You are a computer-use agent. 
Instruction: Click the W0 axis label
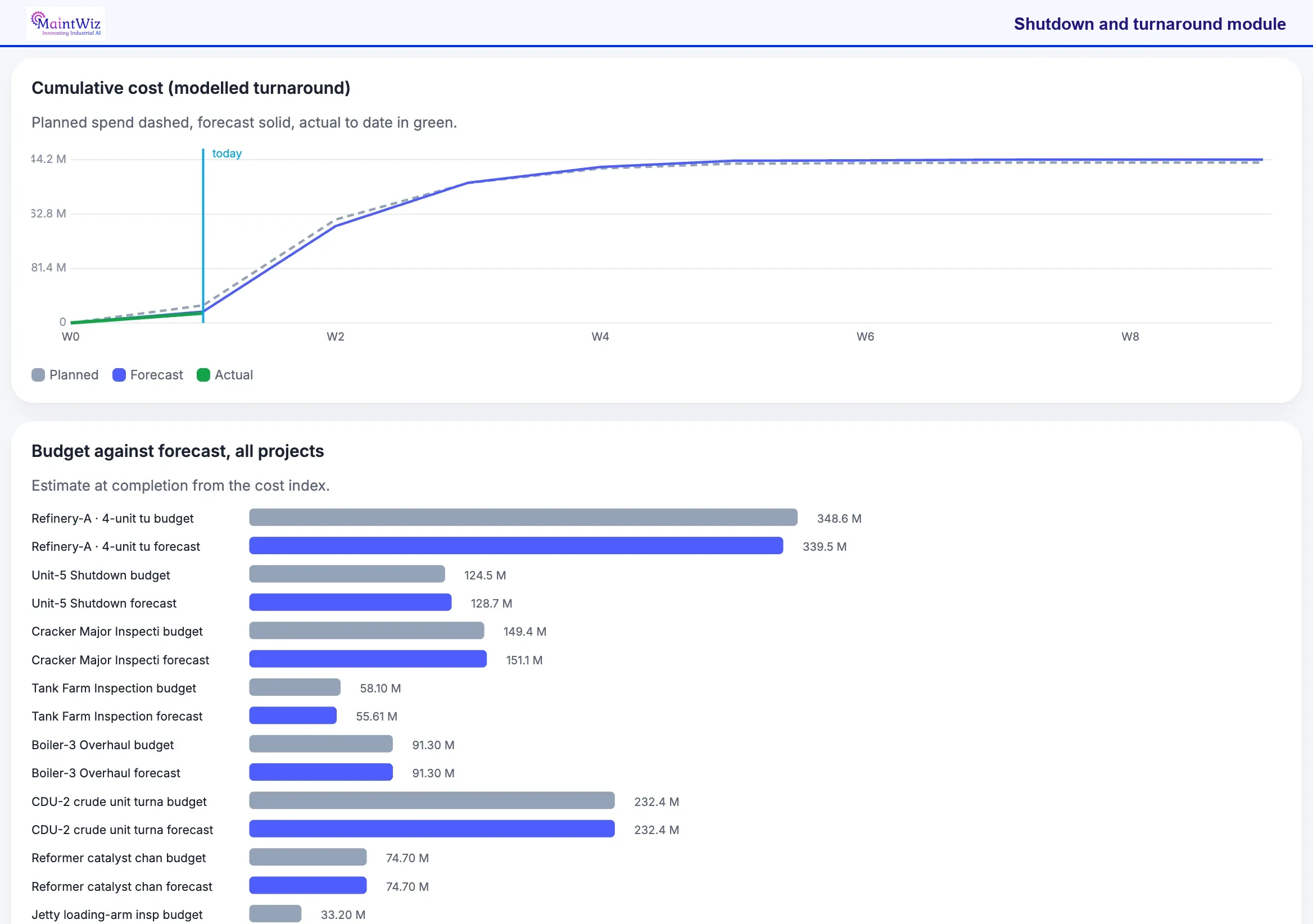[71, 337]
